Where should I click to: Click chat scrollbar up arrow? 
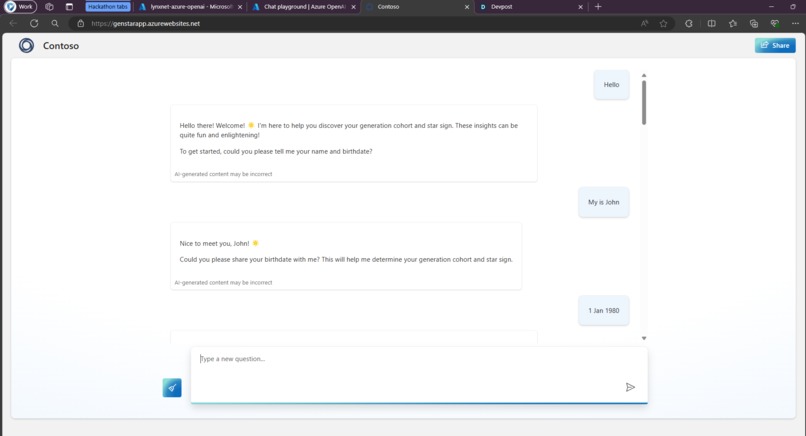(644, 76)
